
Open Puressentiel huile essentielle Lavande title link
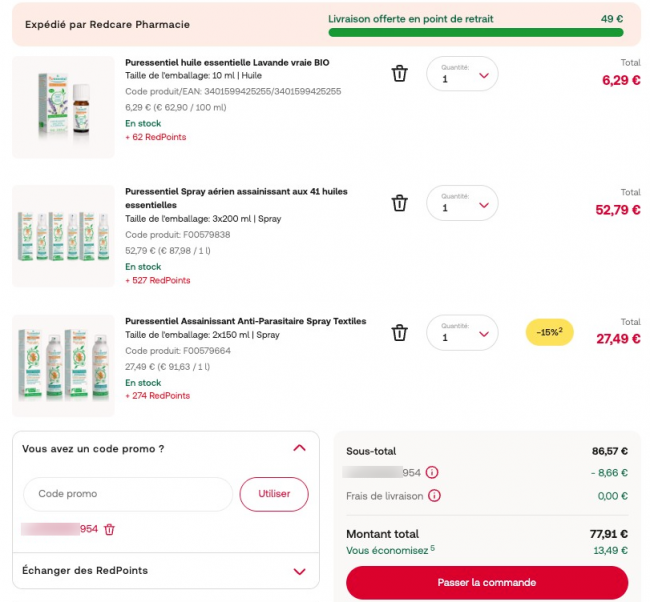pos(227,62)
